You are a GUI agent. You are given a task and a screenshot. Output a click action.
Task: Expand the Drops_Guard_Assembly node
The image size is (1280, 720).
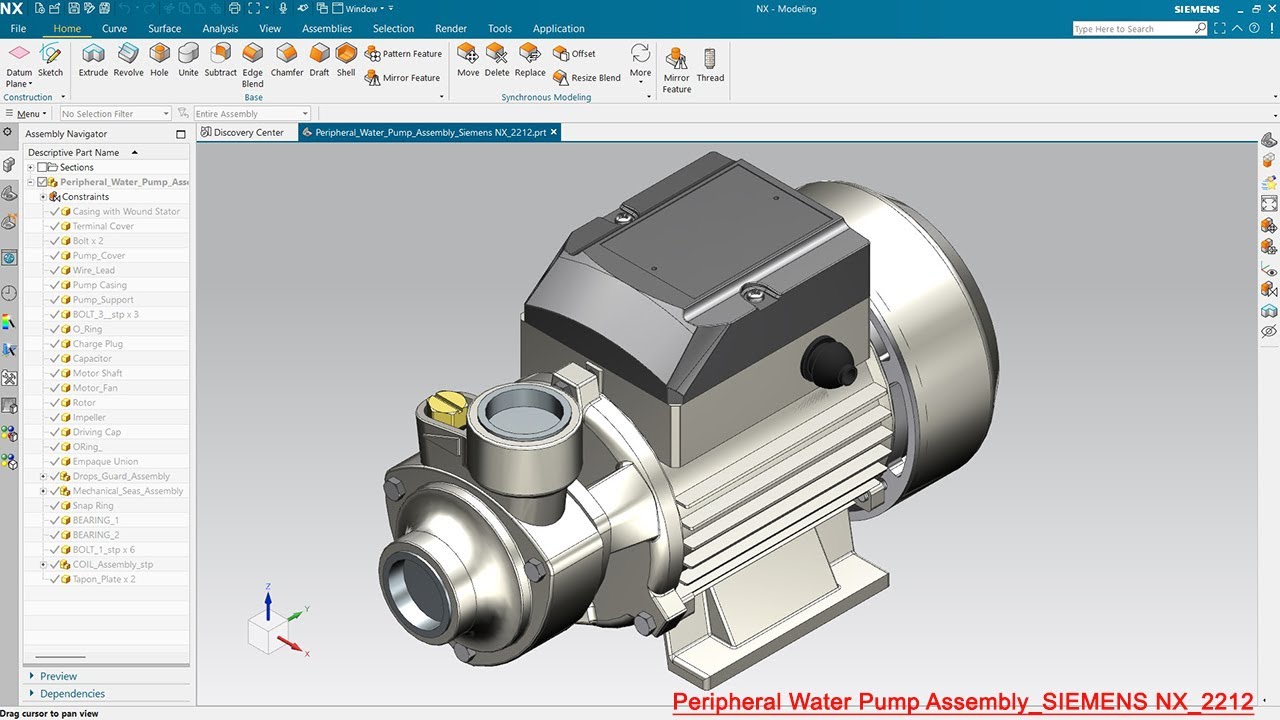[x=43, y=477]
